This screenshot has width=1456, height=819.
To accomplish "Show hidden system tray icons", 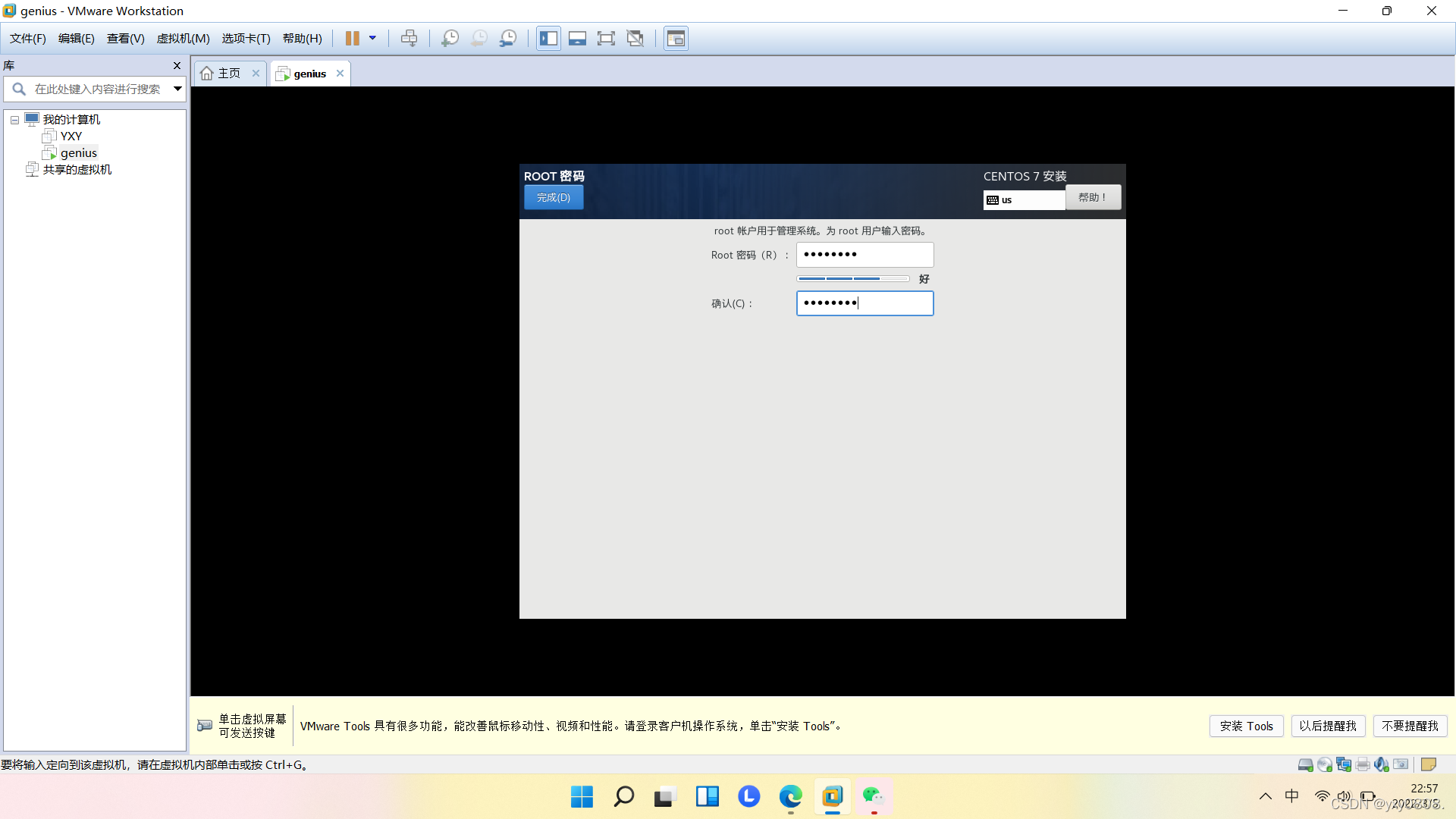I will pos(1266,796).
